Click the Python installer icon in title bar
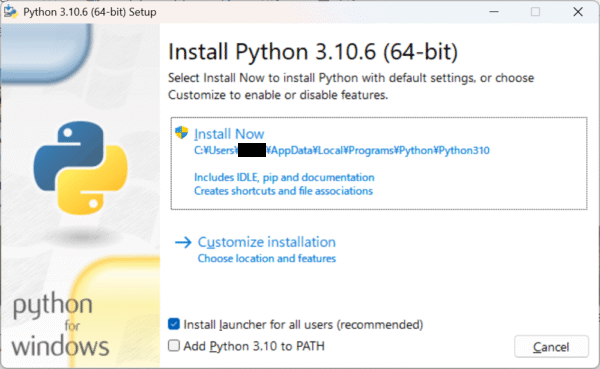The height and width of the screenshot is (369, 600). (x=10, y=11)
